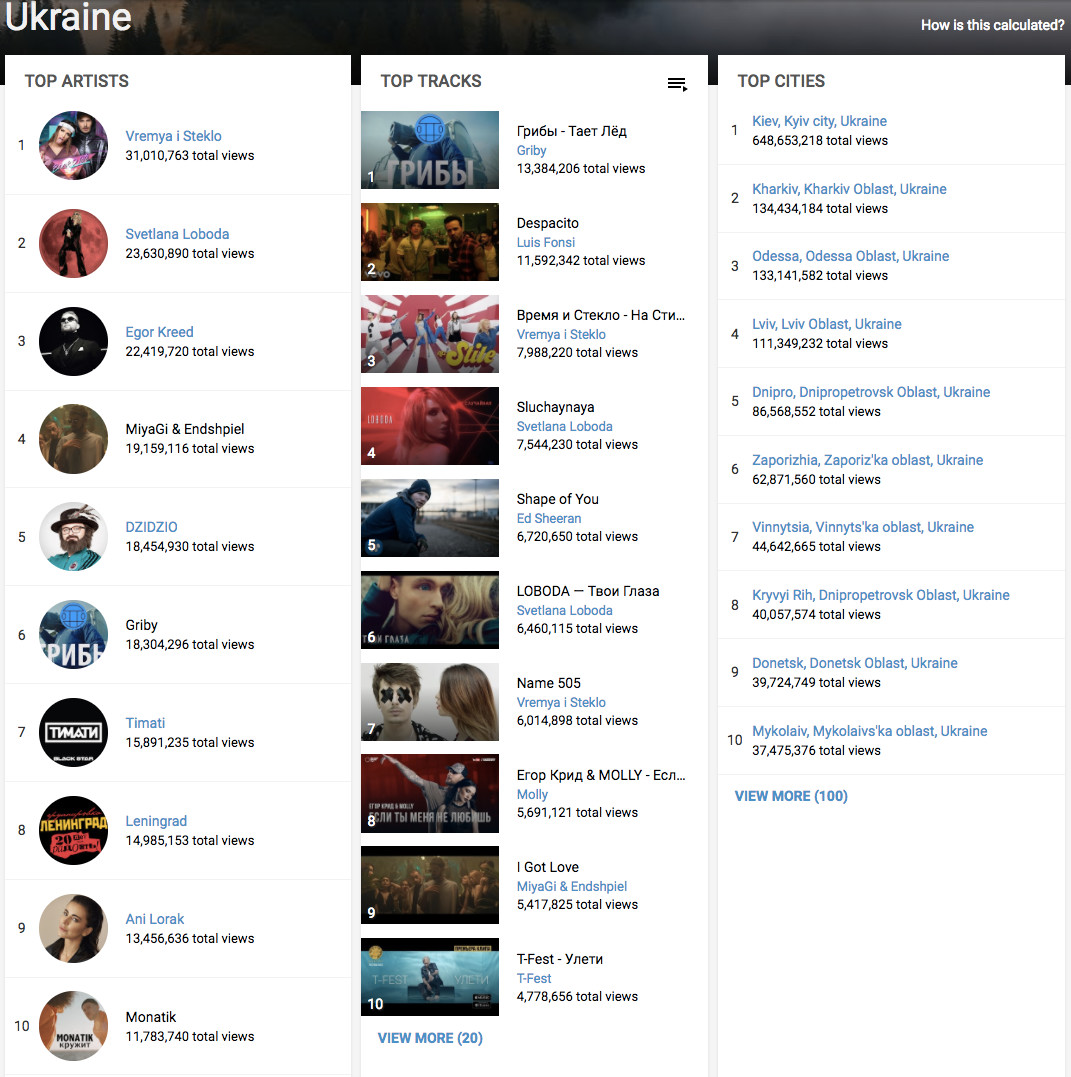The width and height of the screenshot is (1071, 1077).
Task: Click MiyaGi & Endshpiel name in Top Artists
Action: point(184,429)
